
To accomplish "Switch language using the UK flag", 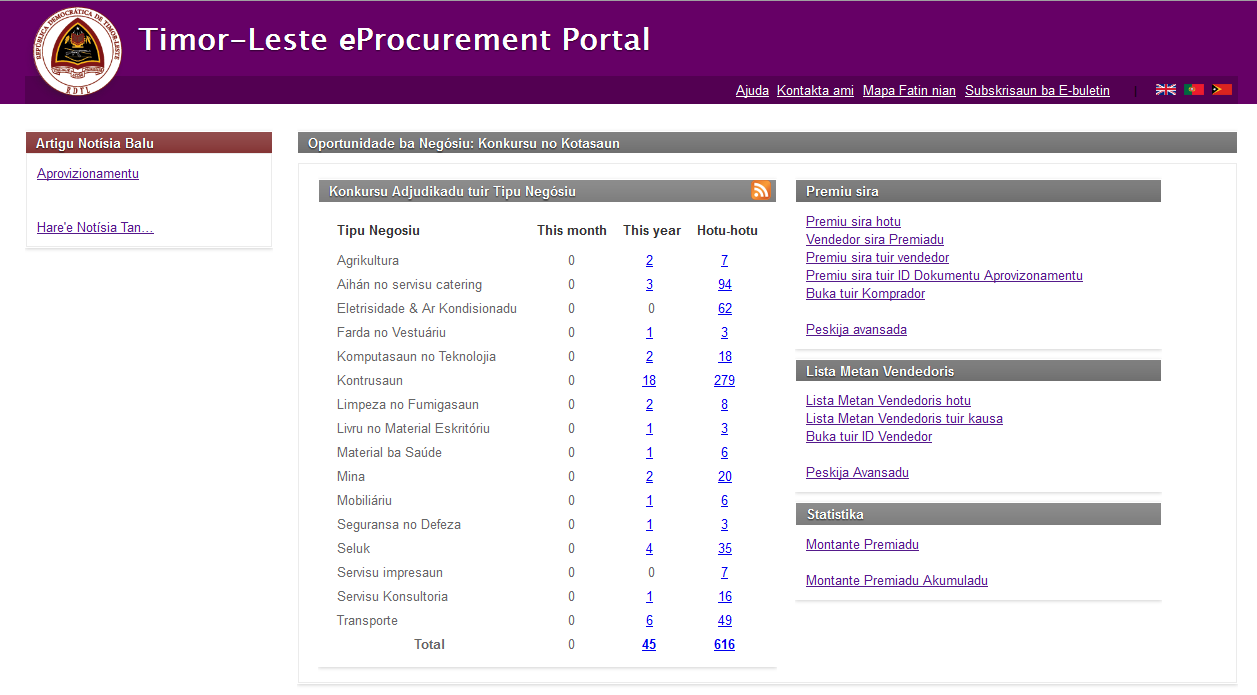I will tap(1165, 90).
